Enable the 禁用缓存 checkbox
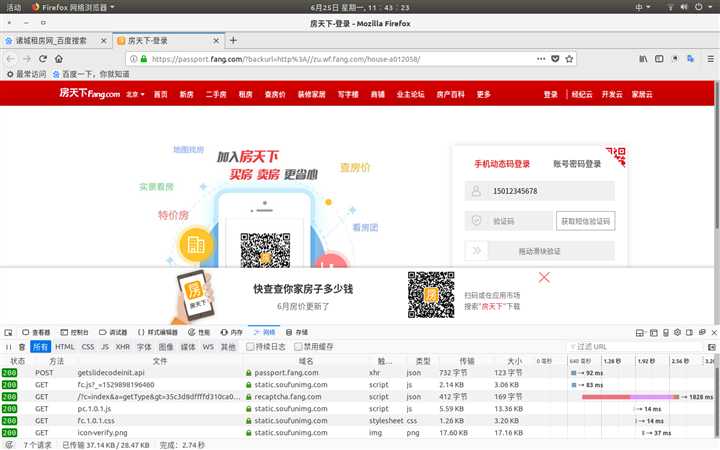This screenshot has height=450, width=720. (298, 346)
